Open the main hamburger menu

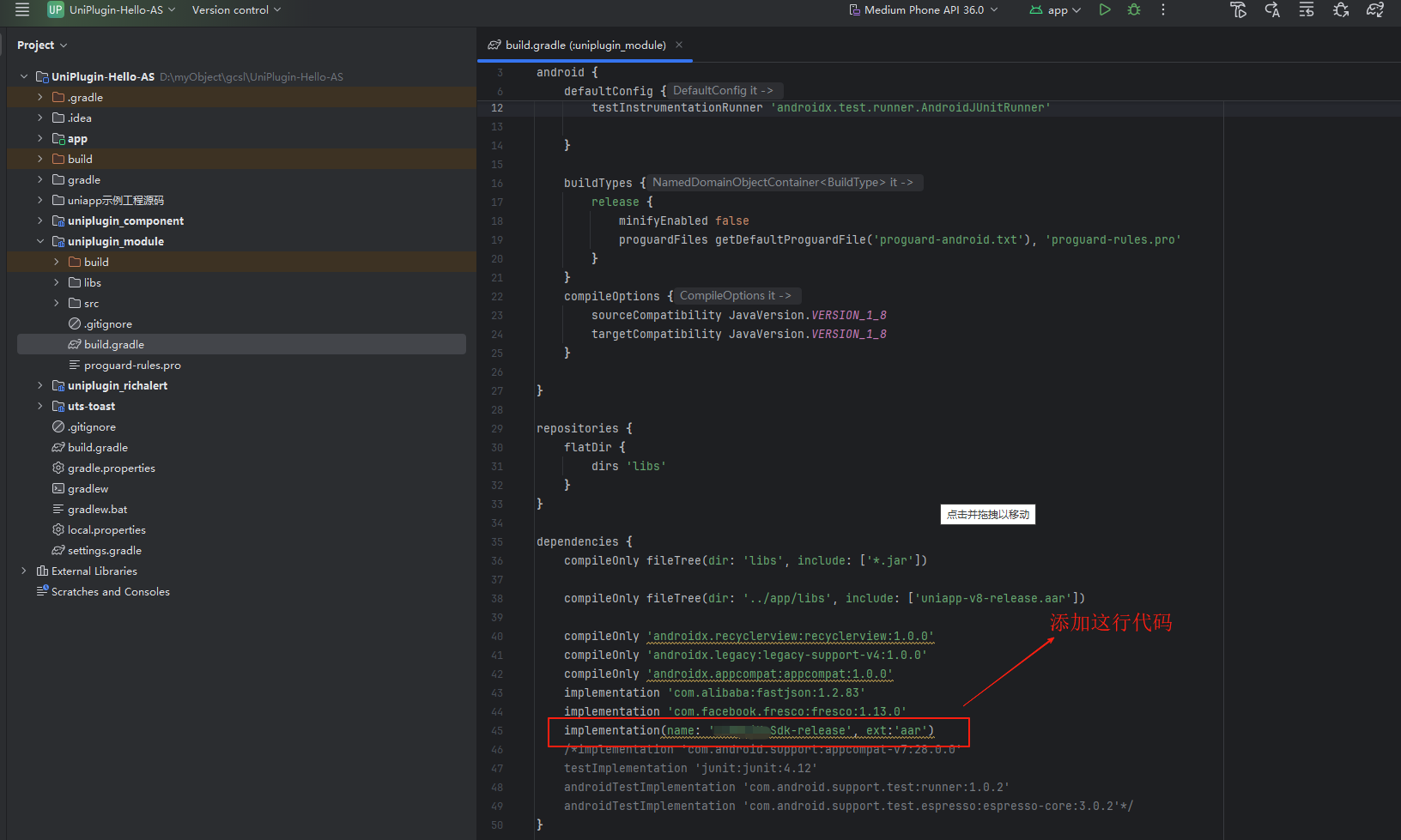[22, 9]
